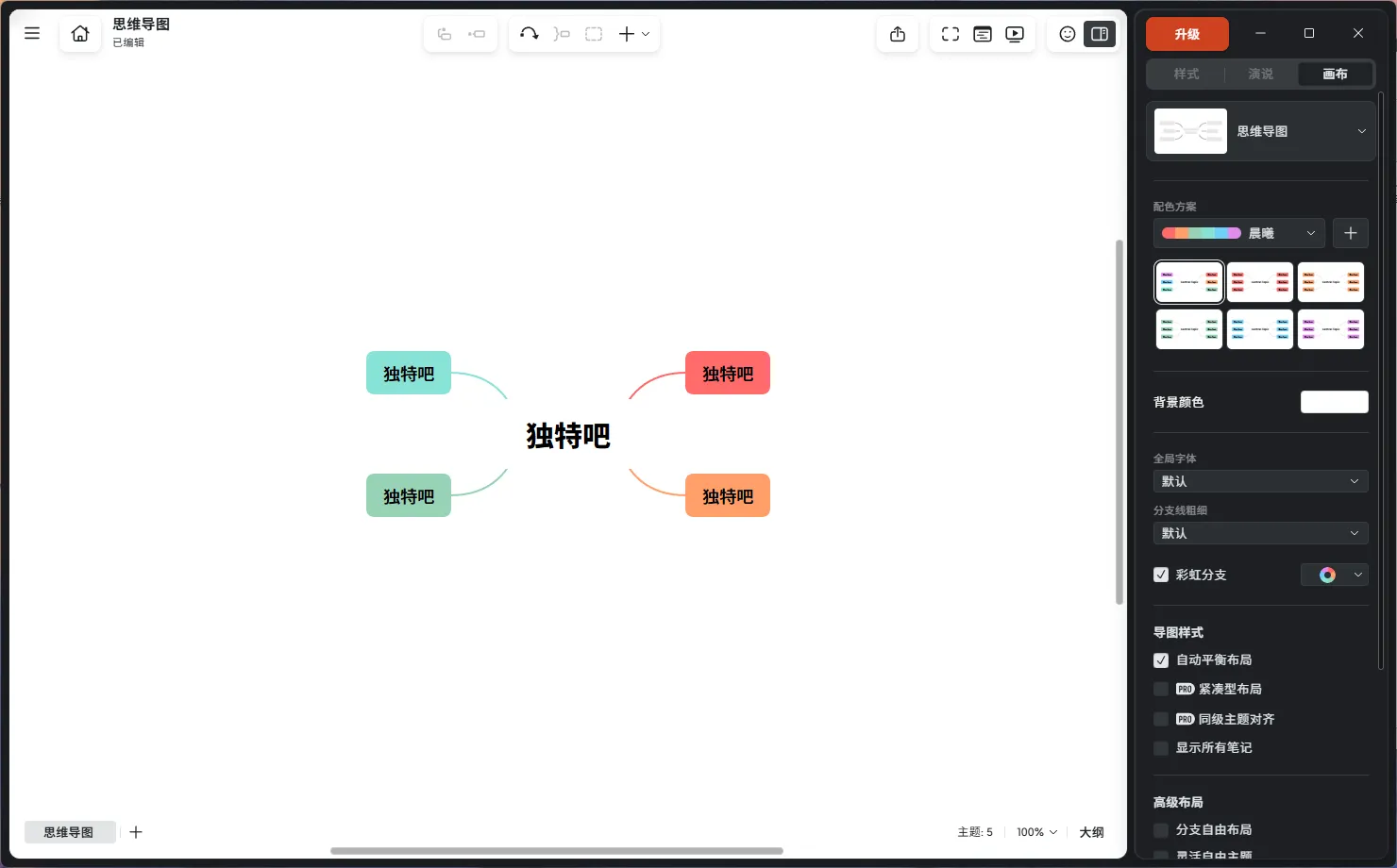Insert boundary frame icon
Screen dimensions: 1397x868
pos(594,34)
